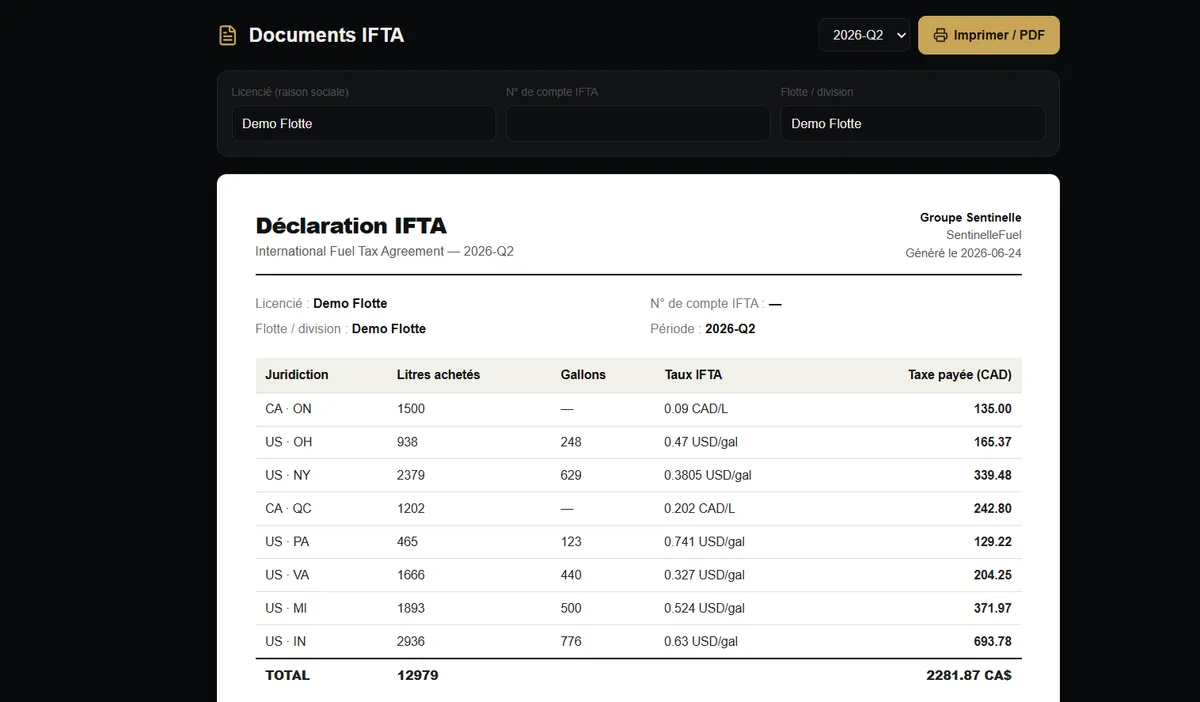Image resolution: width=1200 pixels, height=702 pixels.
Task: Click the US · OH jurisdiction cell
Action: coord(289,442)
